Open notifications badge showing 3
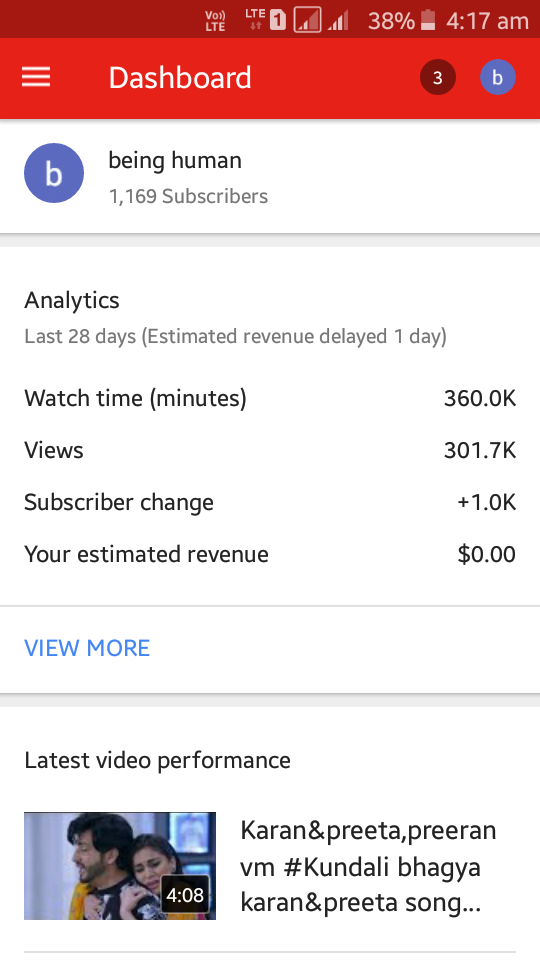The height and width of the screenshot is (960, 540). click(438, 78)
